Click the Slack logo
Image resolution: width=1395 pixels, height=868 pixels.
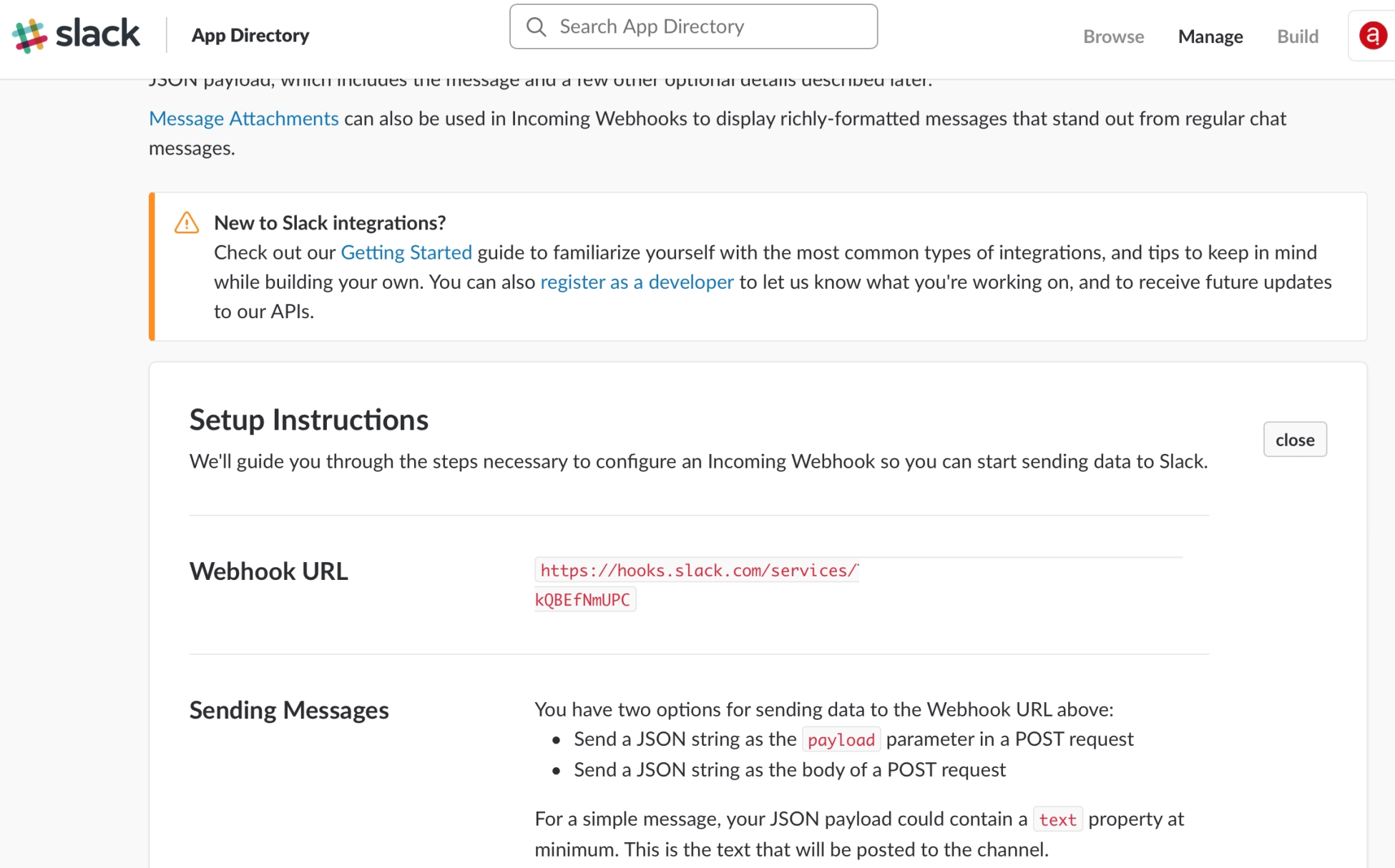pyautogui.click(x=76, y=34)
